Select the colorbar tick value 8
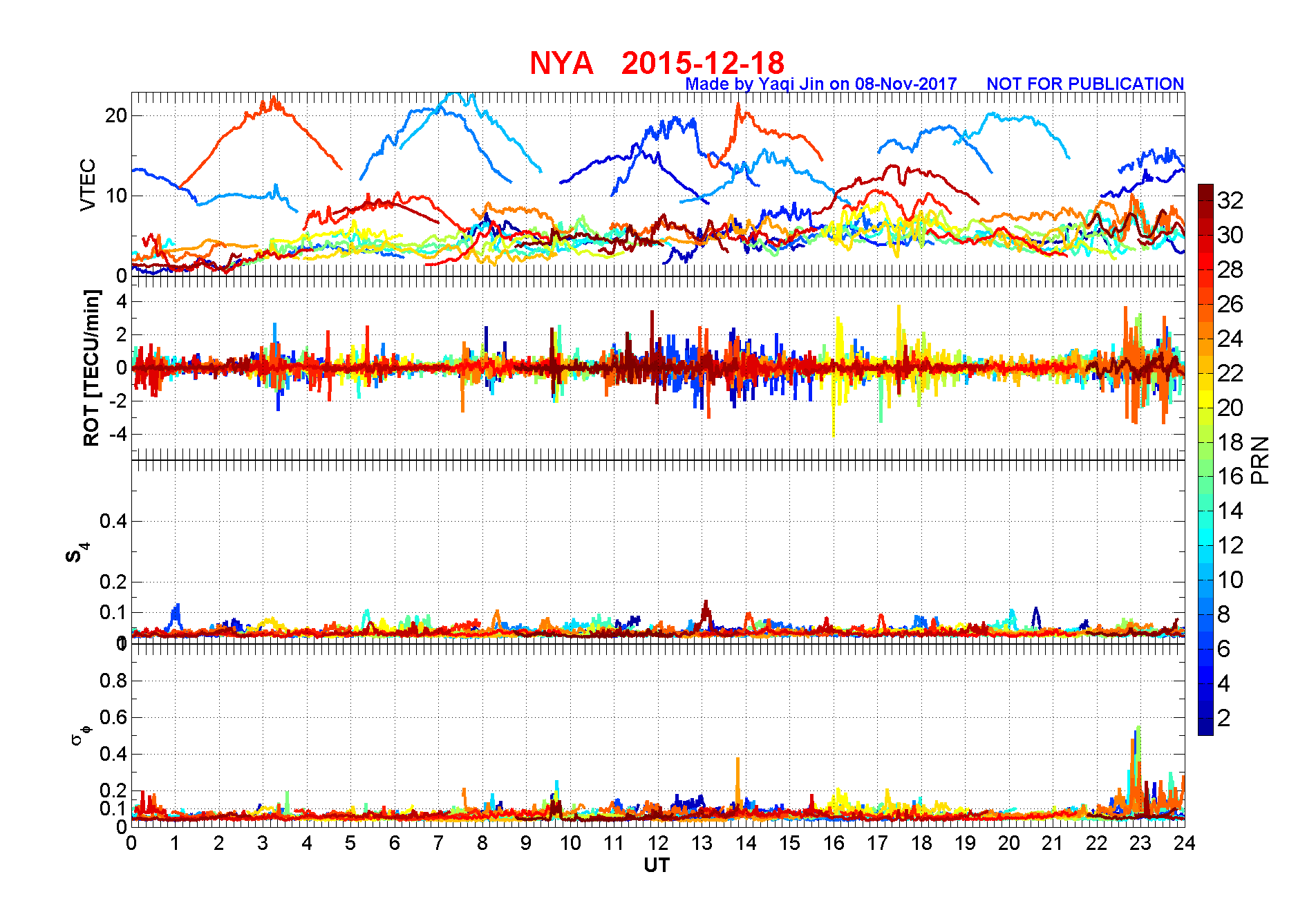This screenshot has width=1316, height=919. (x=1224, y=614)
